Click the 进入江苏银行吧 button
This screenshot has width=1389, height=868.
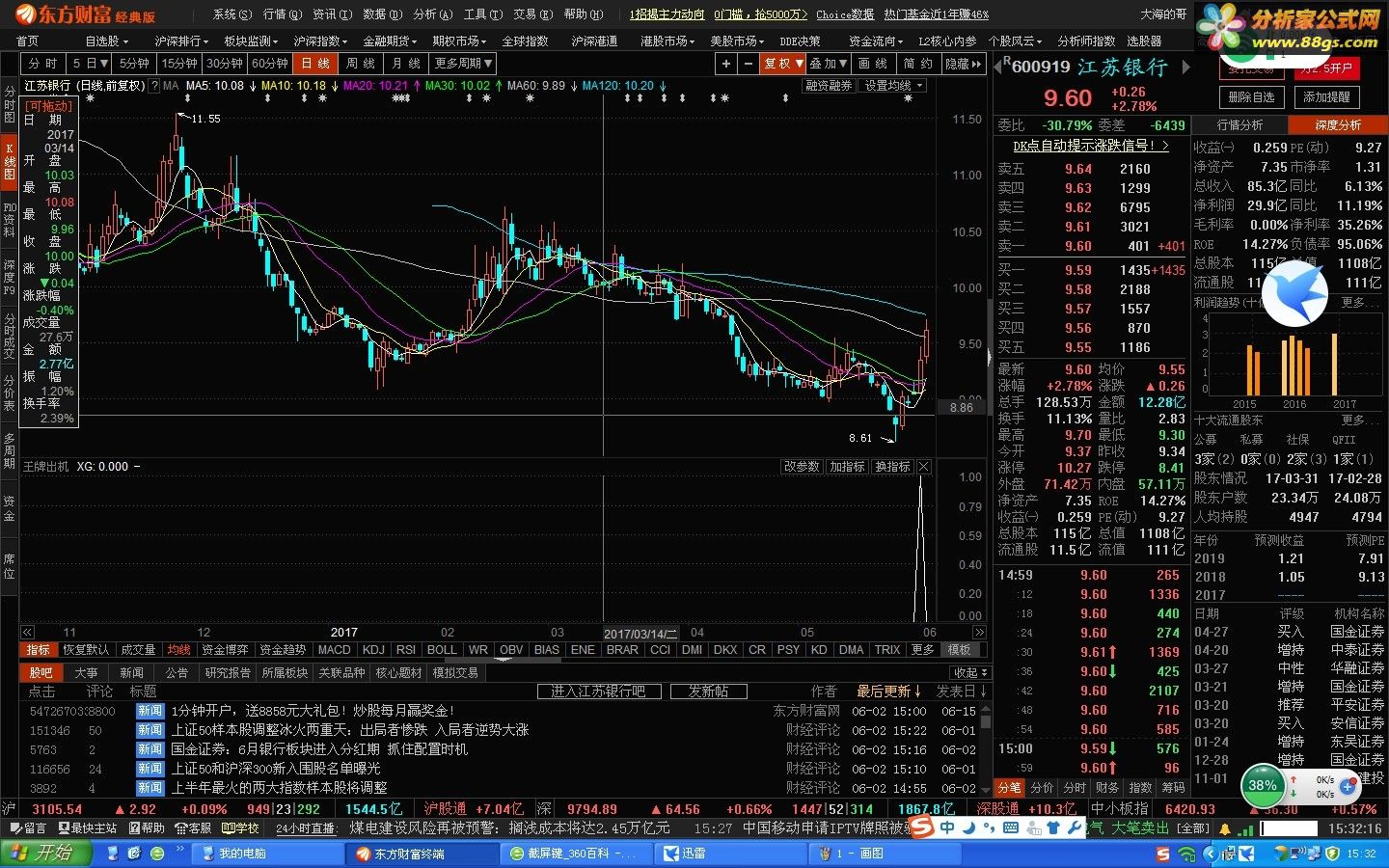pyautogui.click(x=598, y=692)
